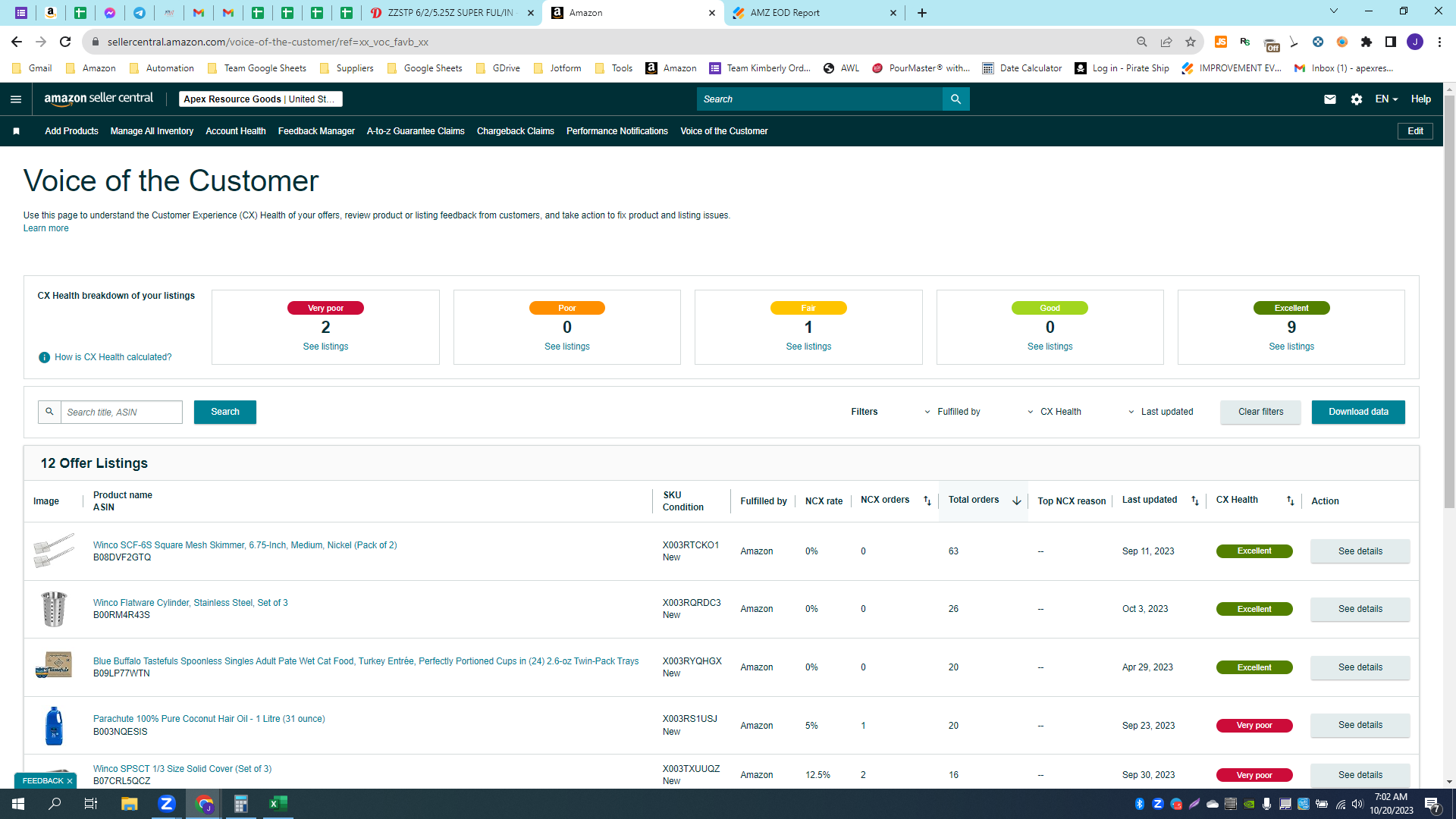This screenshot has width=1456, height=819.
Task: Open Winco Flatware Cylinder product link
Action: pos(190,603)
